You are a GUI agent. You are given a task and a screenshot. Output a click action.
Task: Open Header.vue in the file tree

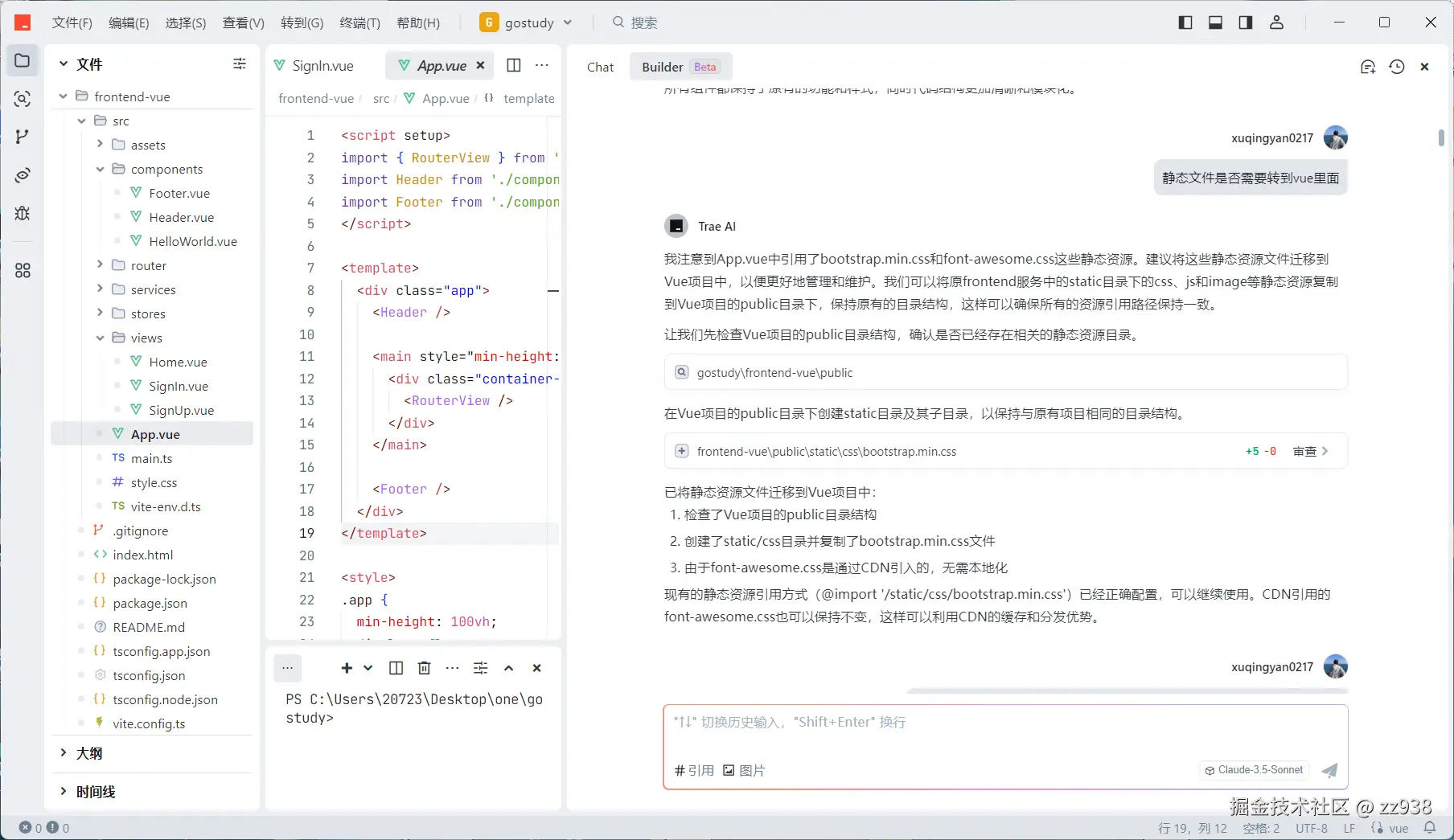tap(182, 217)
